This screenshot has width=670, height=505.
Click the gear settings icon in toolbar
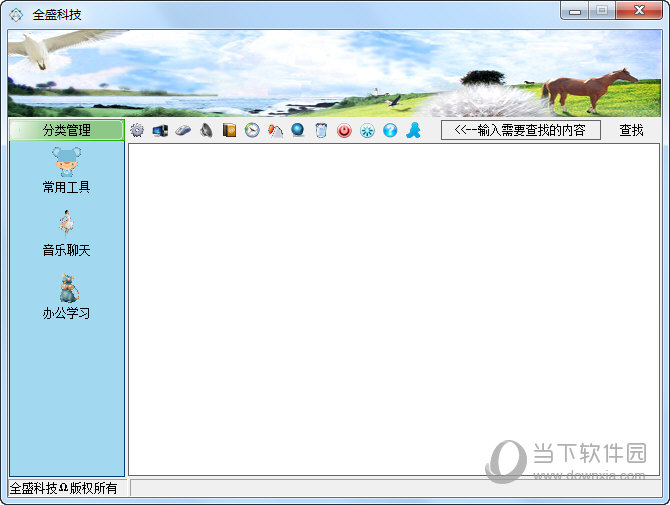tap(137, 130)
